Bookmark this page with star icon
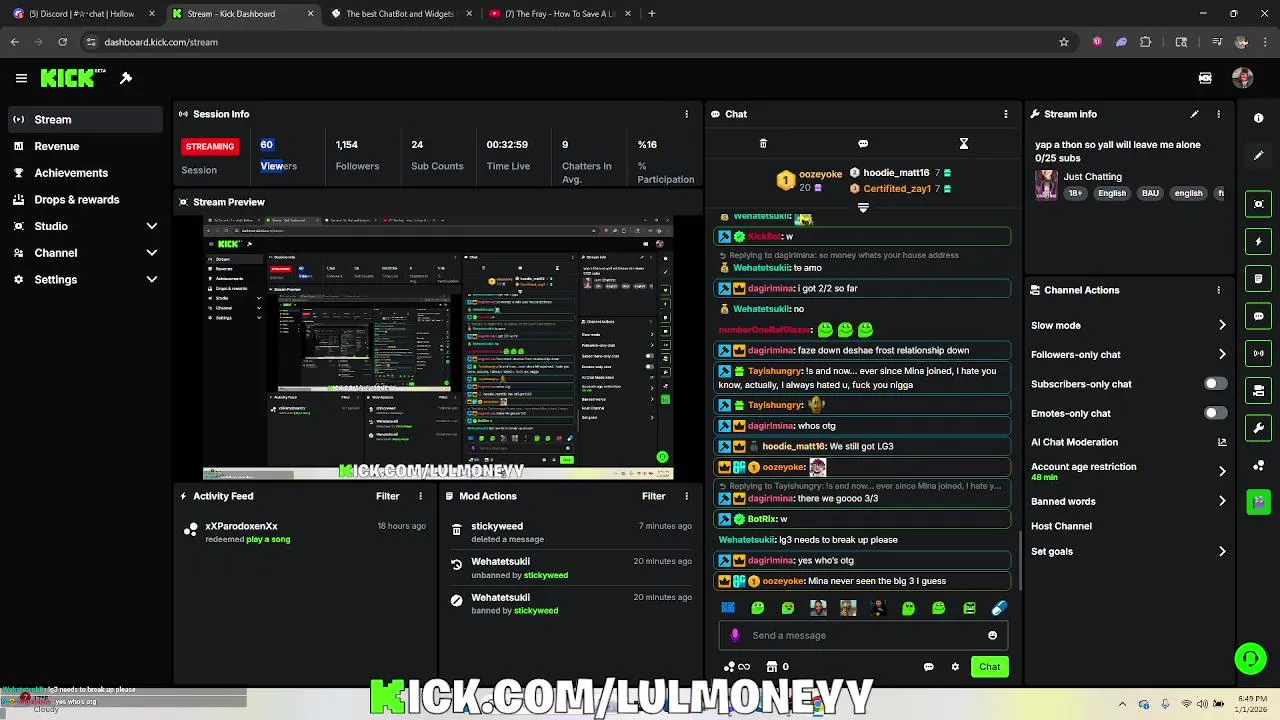1280x720 pixels. [x=1064, y=42]
